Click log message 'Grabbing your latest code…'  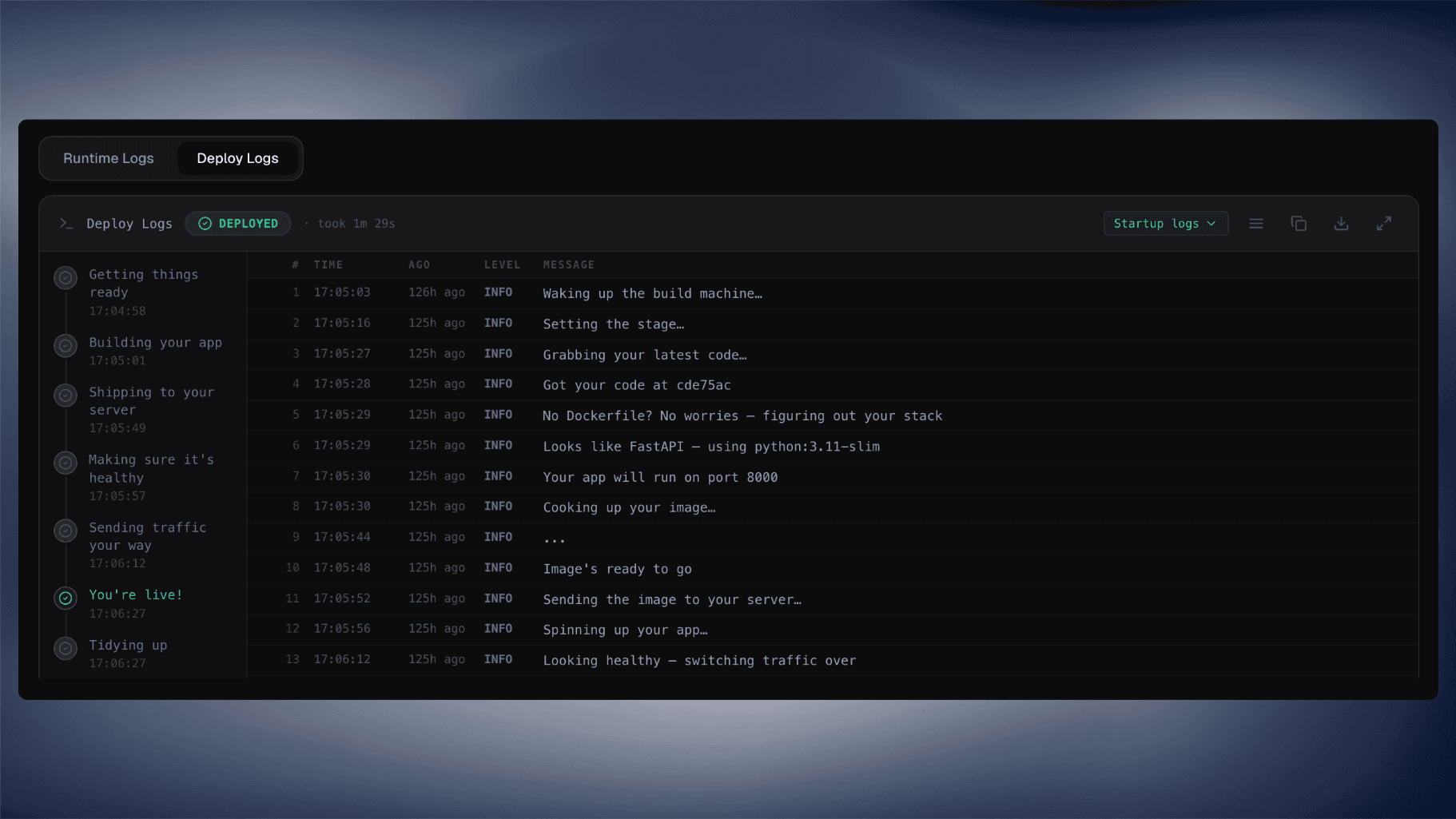click(645, 355)
